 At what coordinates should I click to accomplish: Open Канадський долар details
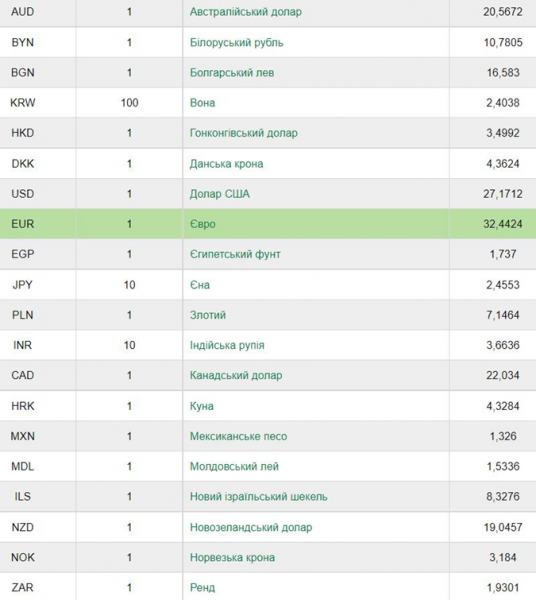pos(236,375)
